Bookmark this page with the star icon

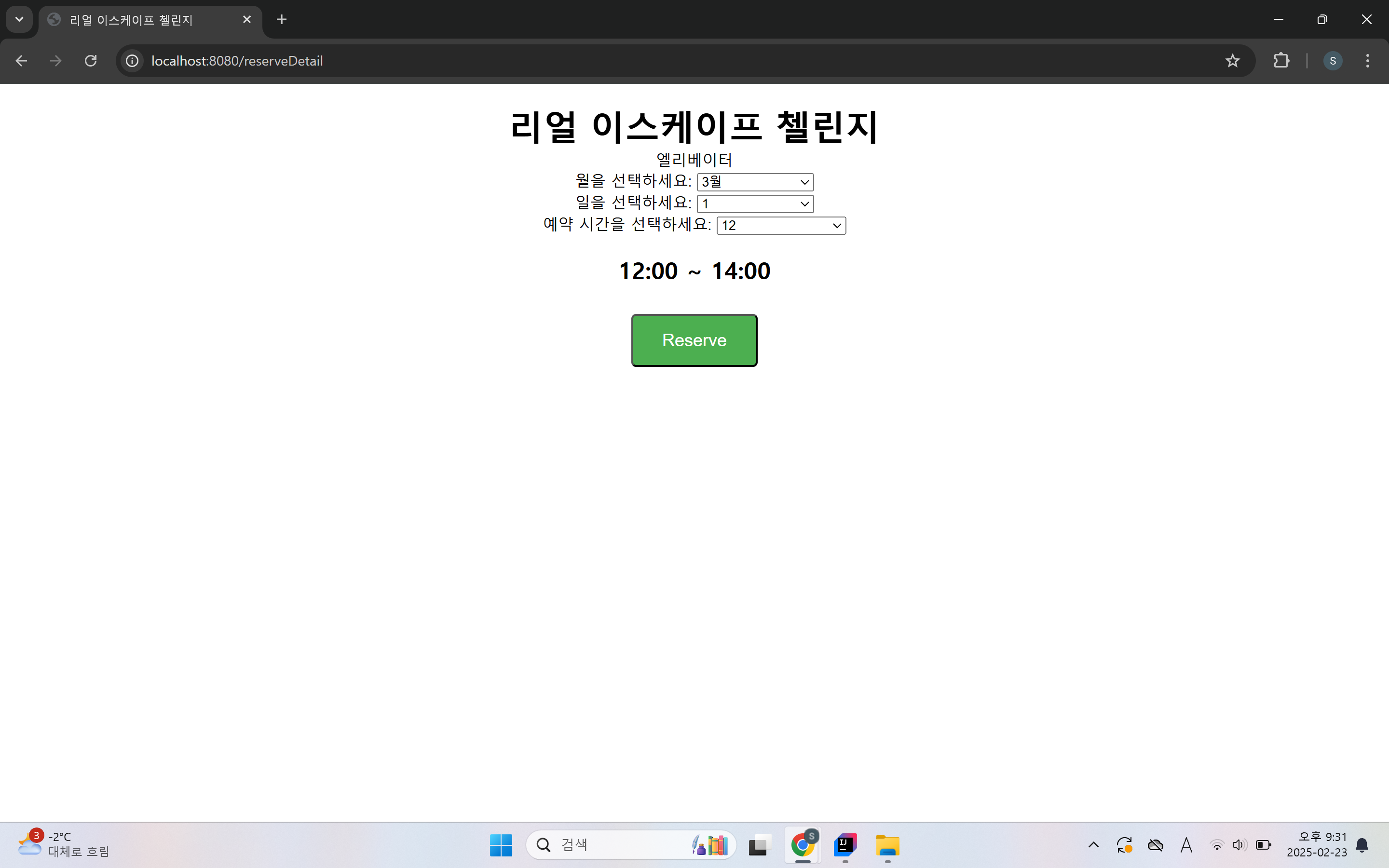[x=1232, y=61]
